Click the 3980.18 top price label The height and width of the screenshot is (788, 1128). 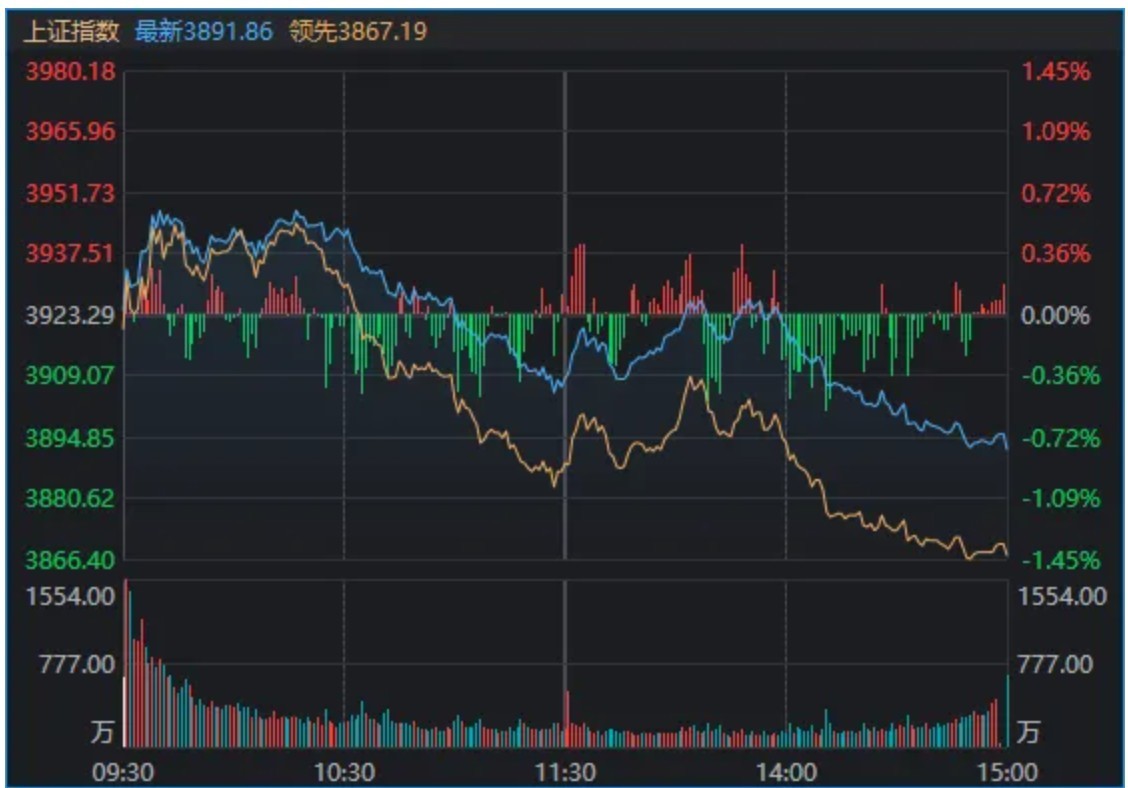(x=70, y=71)
